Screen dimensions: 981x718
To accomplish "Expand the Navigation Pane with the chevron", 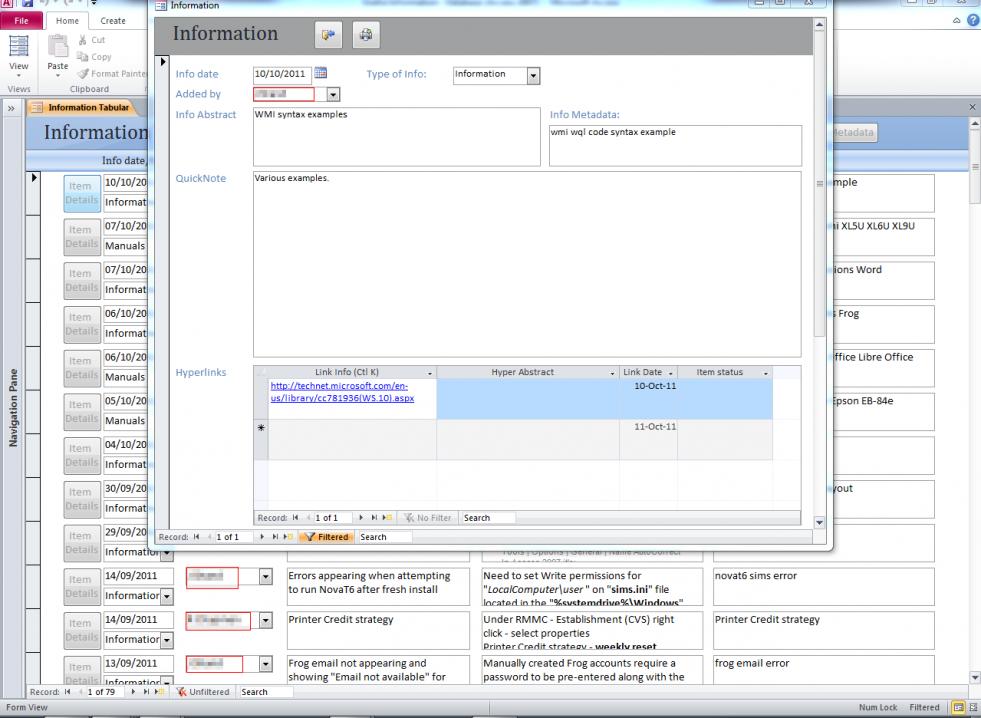I will [11, 108].
